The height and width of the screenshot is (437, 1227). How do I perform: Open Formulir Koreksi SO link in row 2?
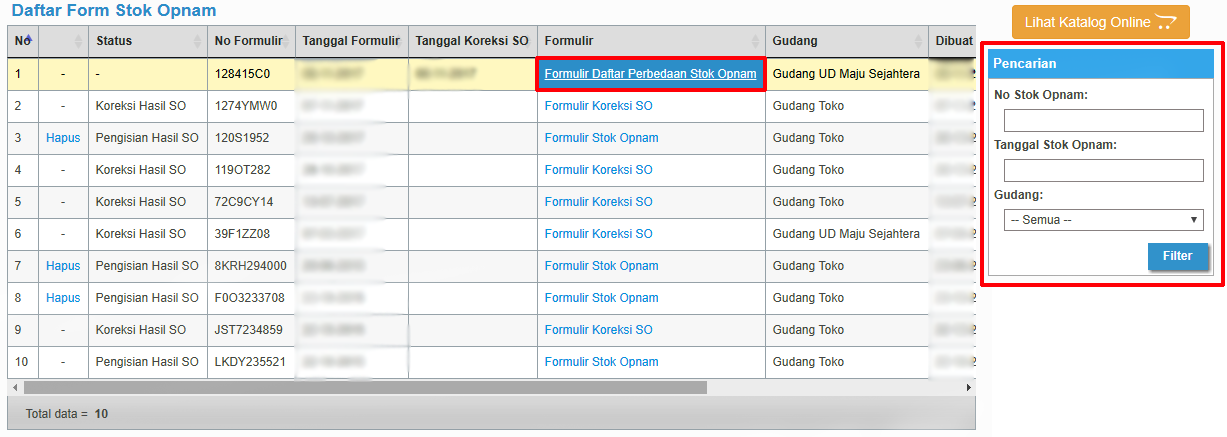click(x=598, y=106)
